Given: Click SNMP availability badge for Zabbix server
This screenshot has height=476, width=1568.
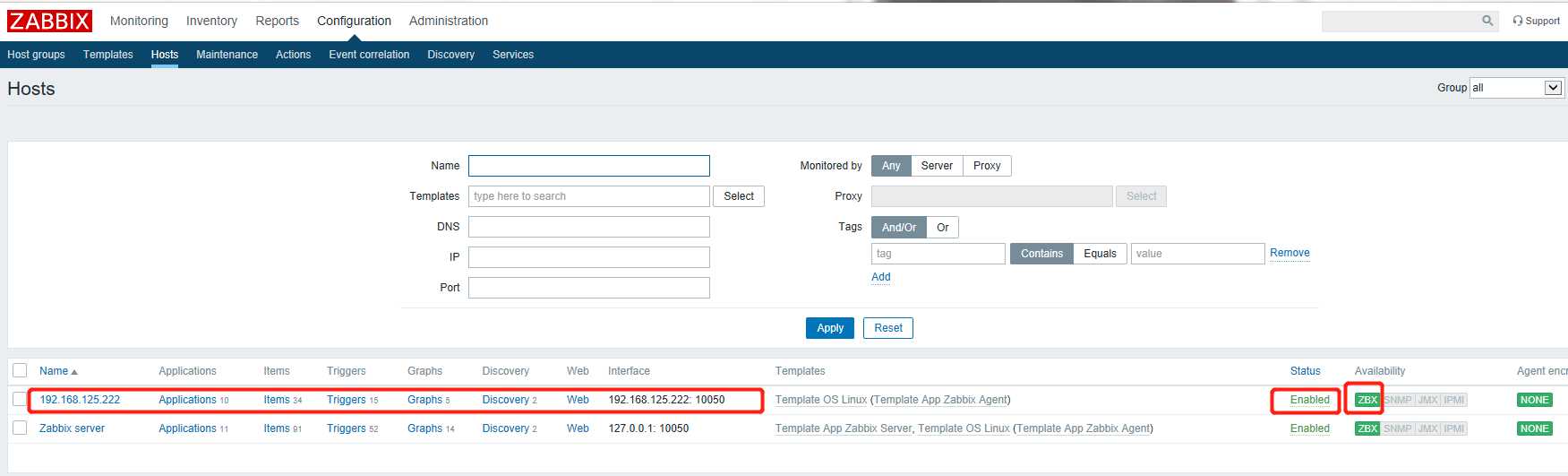Looking at the screenshot, I should click(x=1398, y=428).
